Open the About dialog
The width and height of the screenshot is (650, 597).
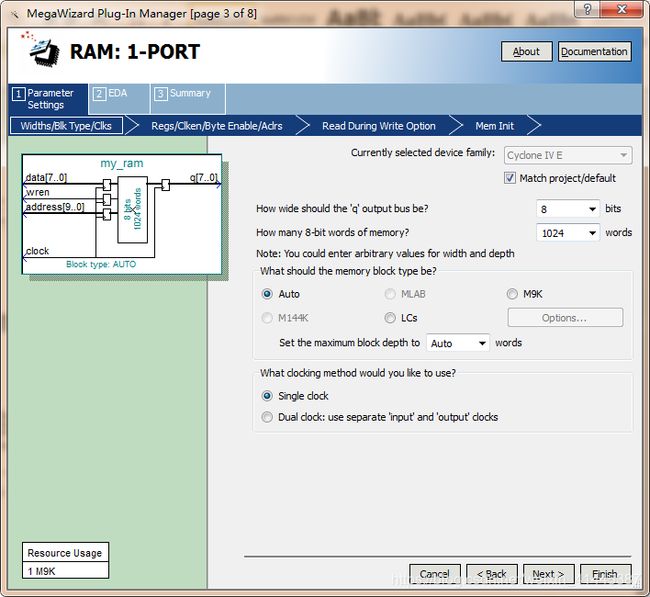(x=526, y=51)
